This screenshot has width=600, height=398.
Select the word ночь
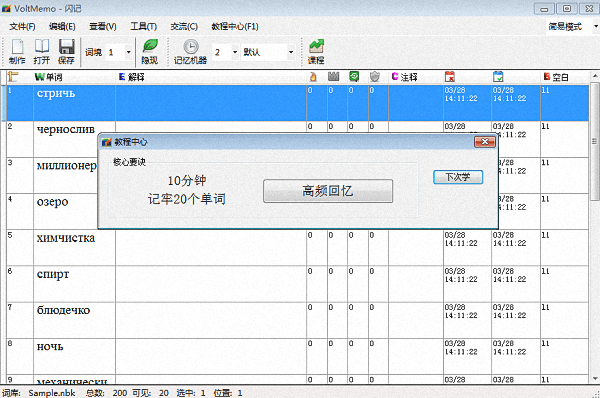click(50, 347)
